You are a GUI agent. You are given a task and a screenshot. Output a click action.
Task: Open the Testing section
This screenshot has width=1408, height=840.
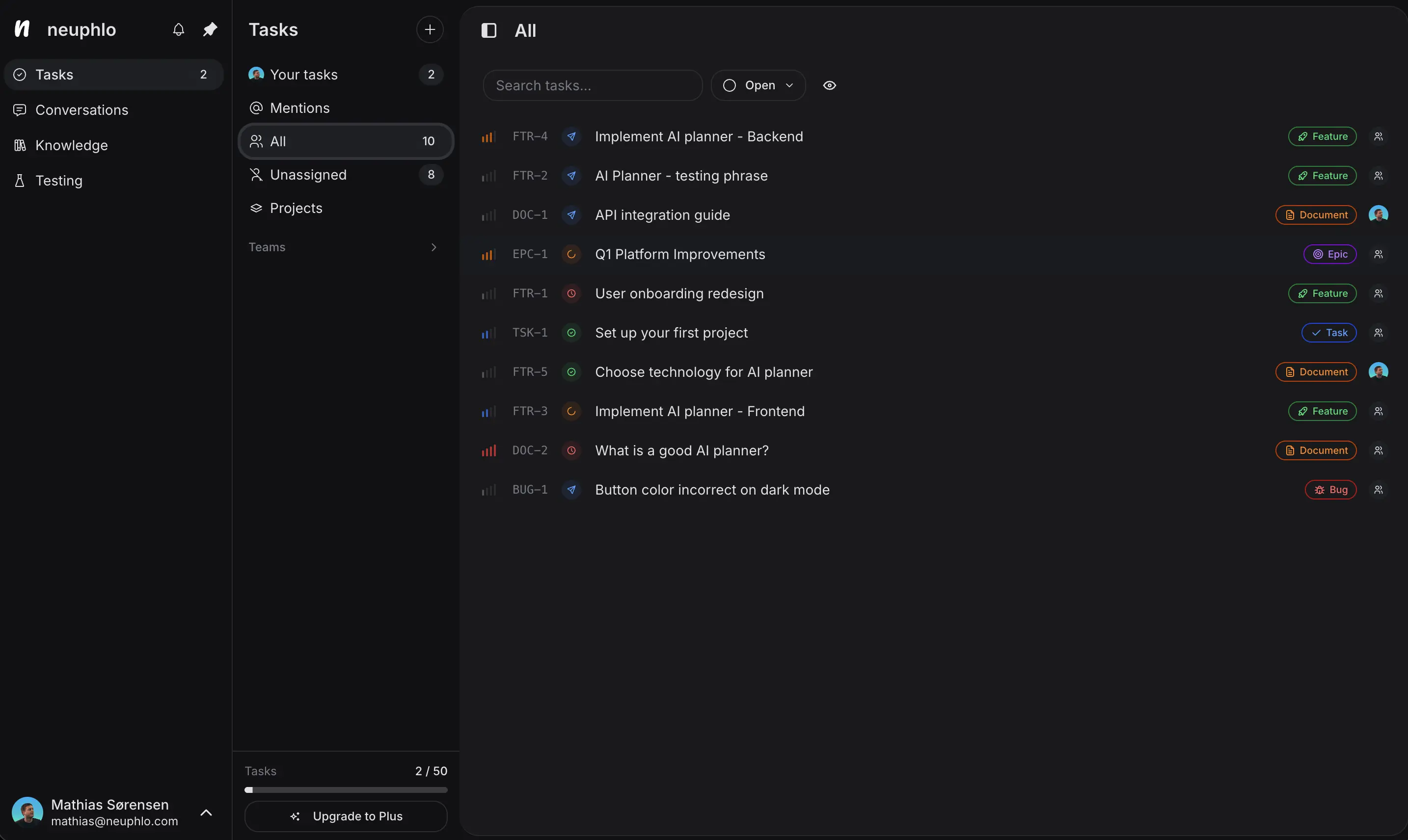59,180
